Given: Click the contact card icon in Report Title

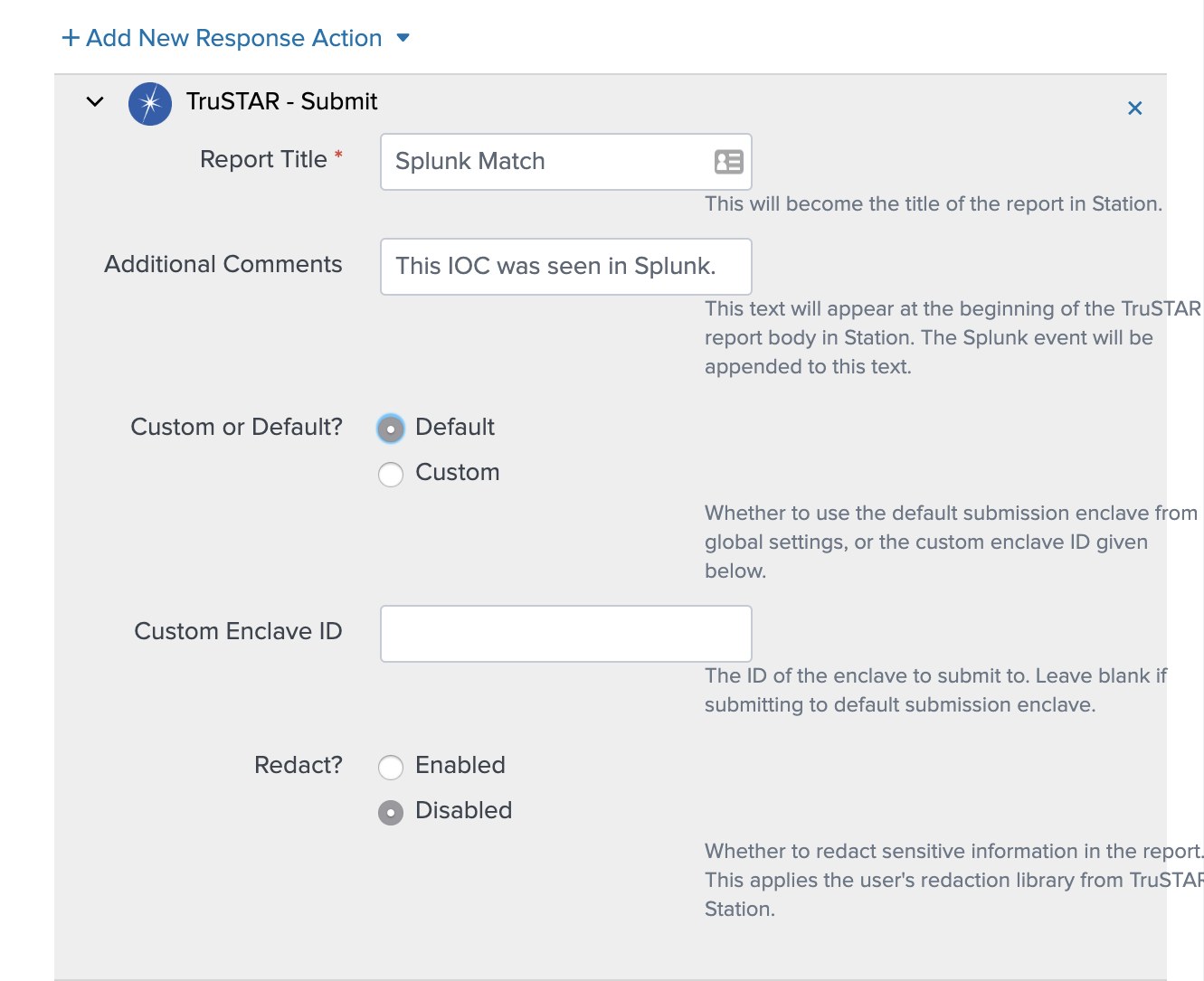Looking at the screenshot, I should pos(728,162).
